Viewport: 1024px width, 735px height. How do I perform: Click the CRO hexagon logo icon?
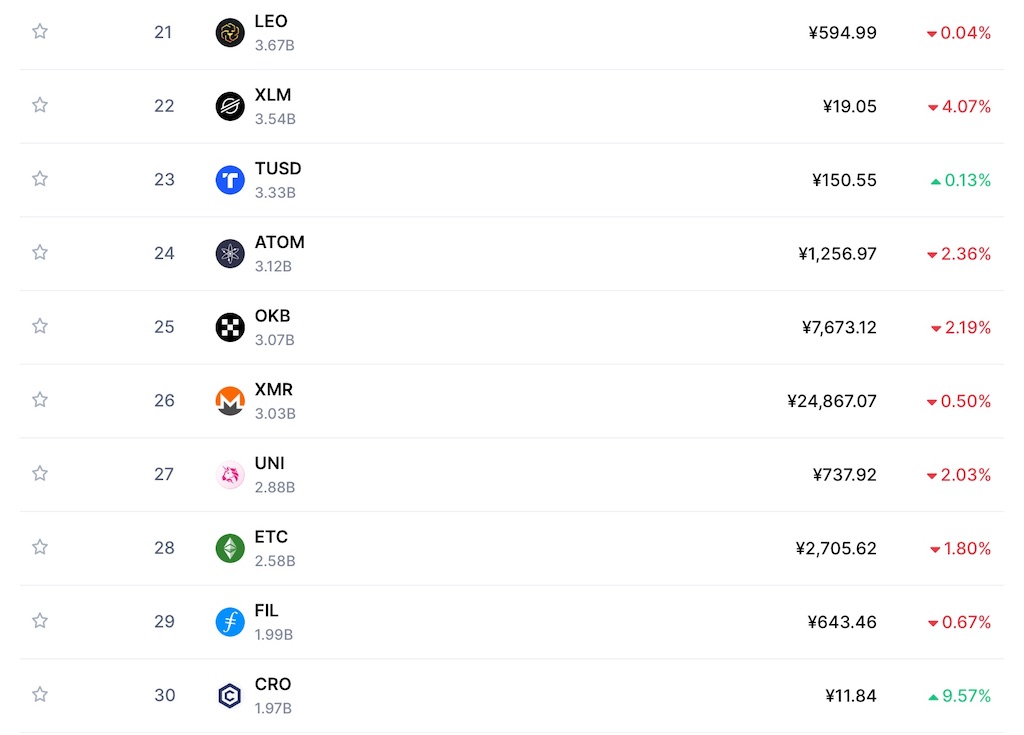[x=230, y=695]
